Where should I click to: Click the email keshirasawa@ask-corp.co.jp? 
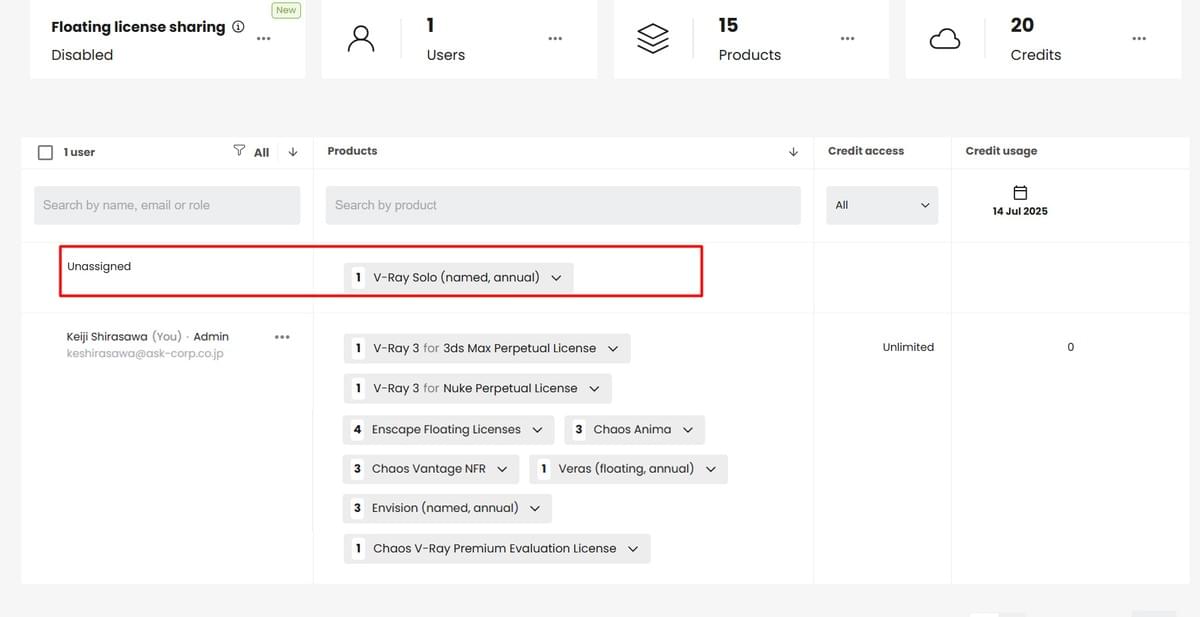tap(145, 354)
